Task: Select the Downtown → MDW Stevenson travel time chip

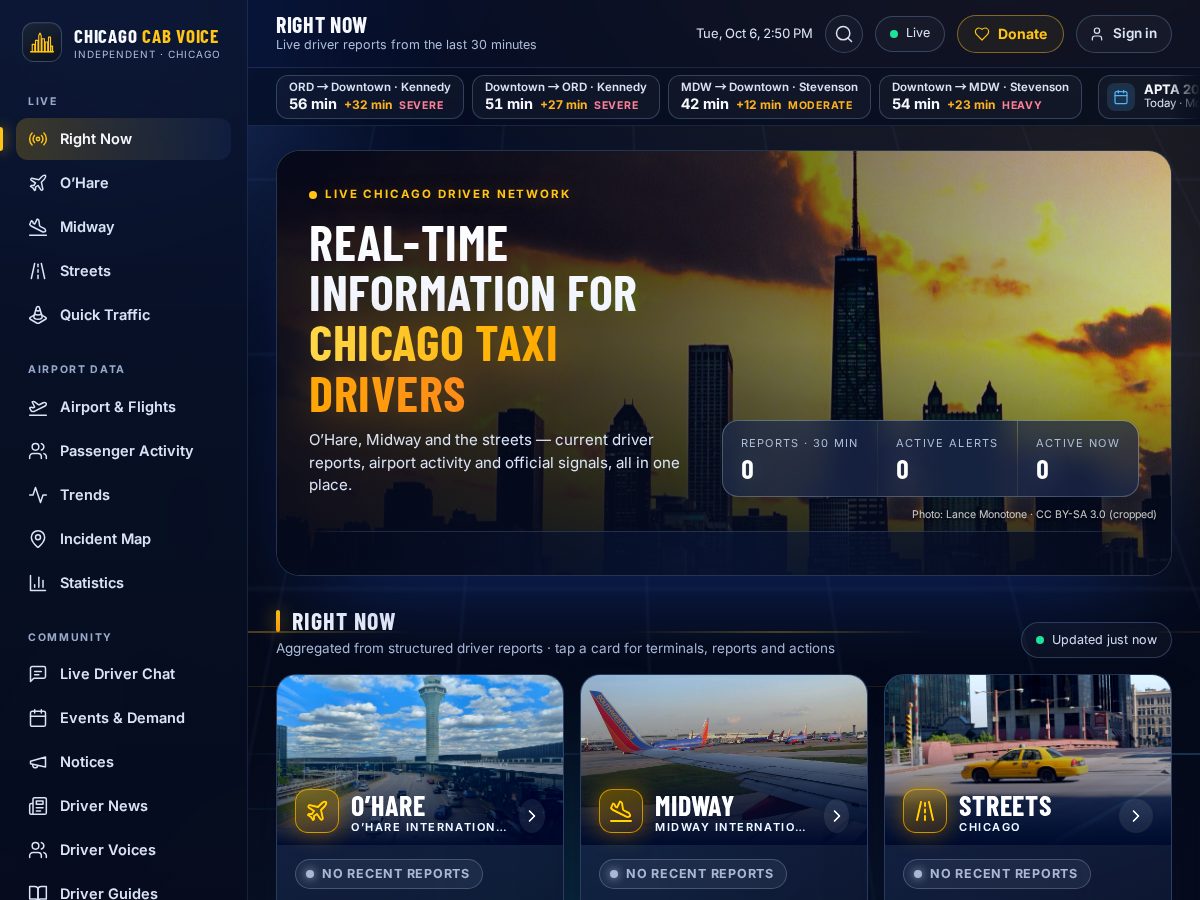Action: (x=980, y=97)
